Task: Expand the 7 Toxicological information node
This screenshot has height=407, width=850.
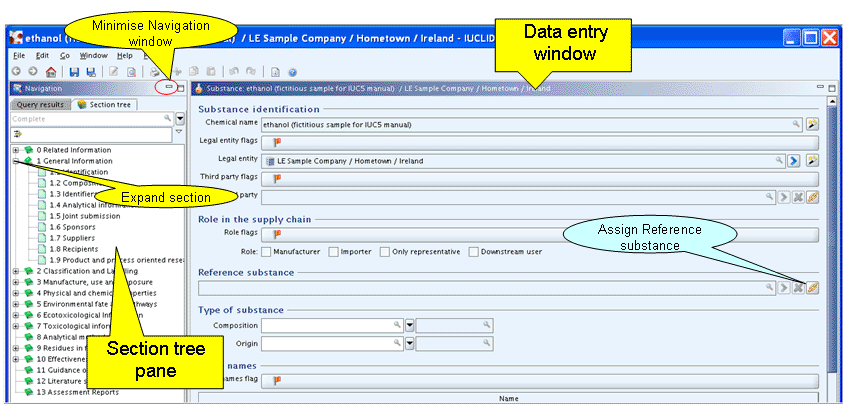Action: [x=16, y=326]
